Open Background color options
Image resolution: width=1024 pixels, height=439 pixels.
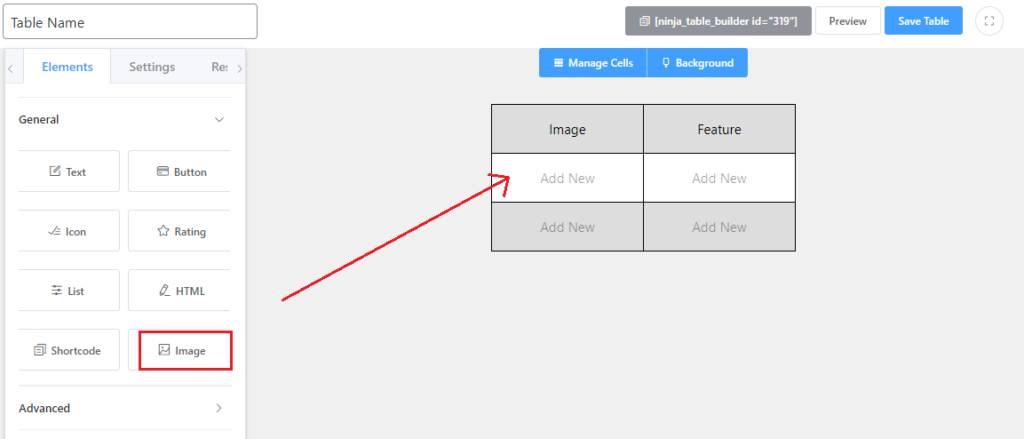coord(697,63)
